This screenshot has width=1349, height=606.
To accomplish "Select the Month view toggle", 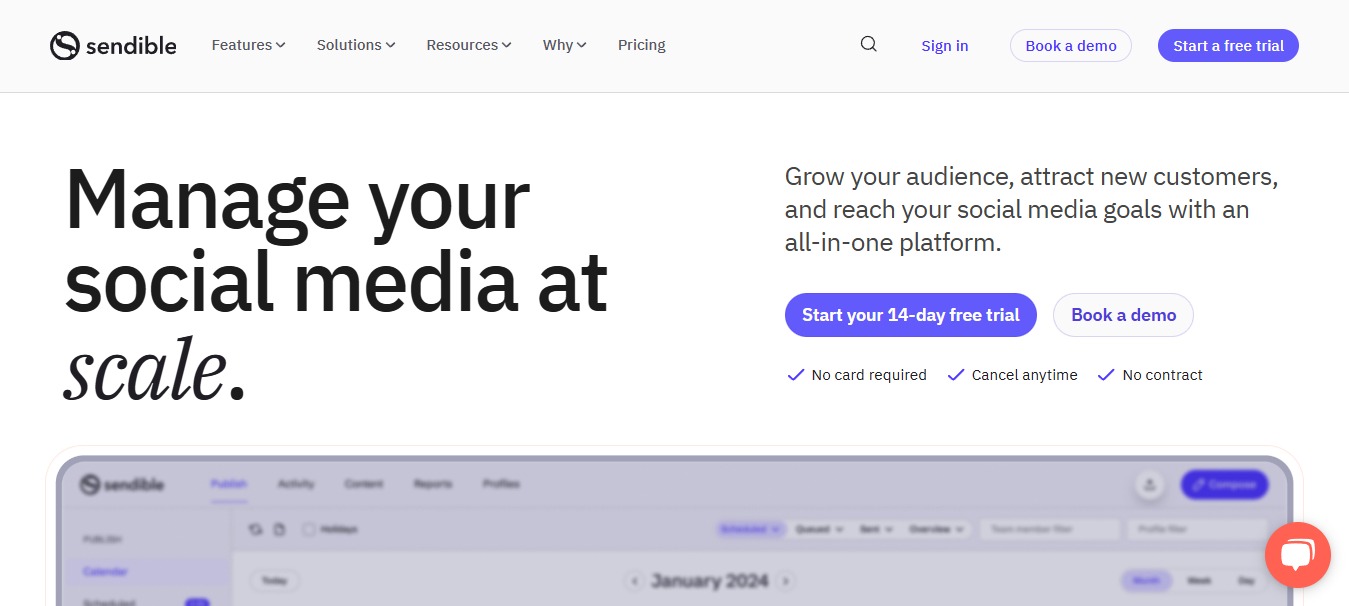I will pos(1146,581).
